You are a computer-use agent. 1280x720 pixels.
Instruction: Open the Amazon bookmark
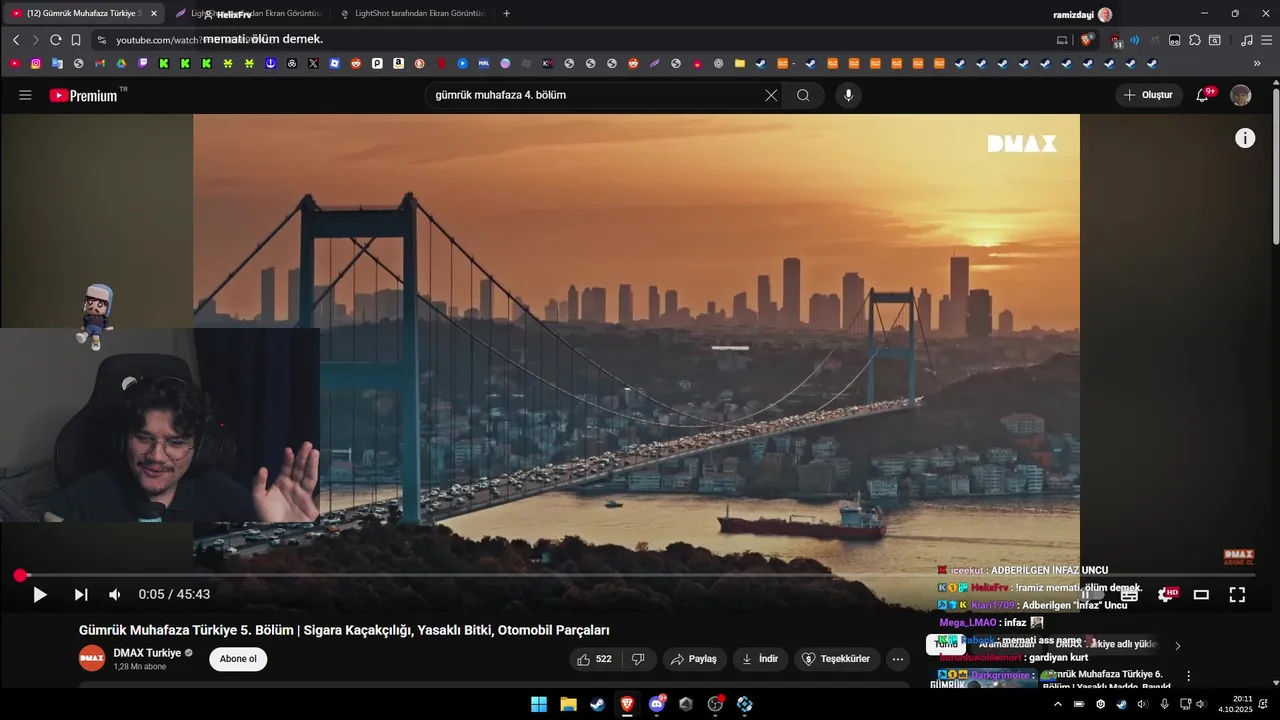(398, 63)
